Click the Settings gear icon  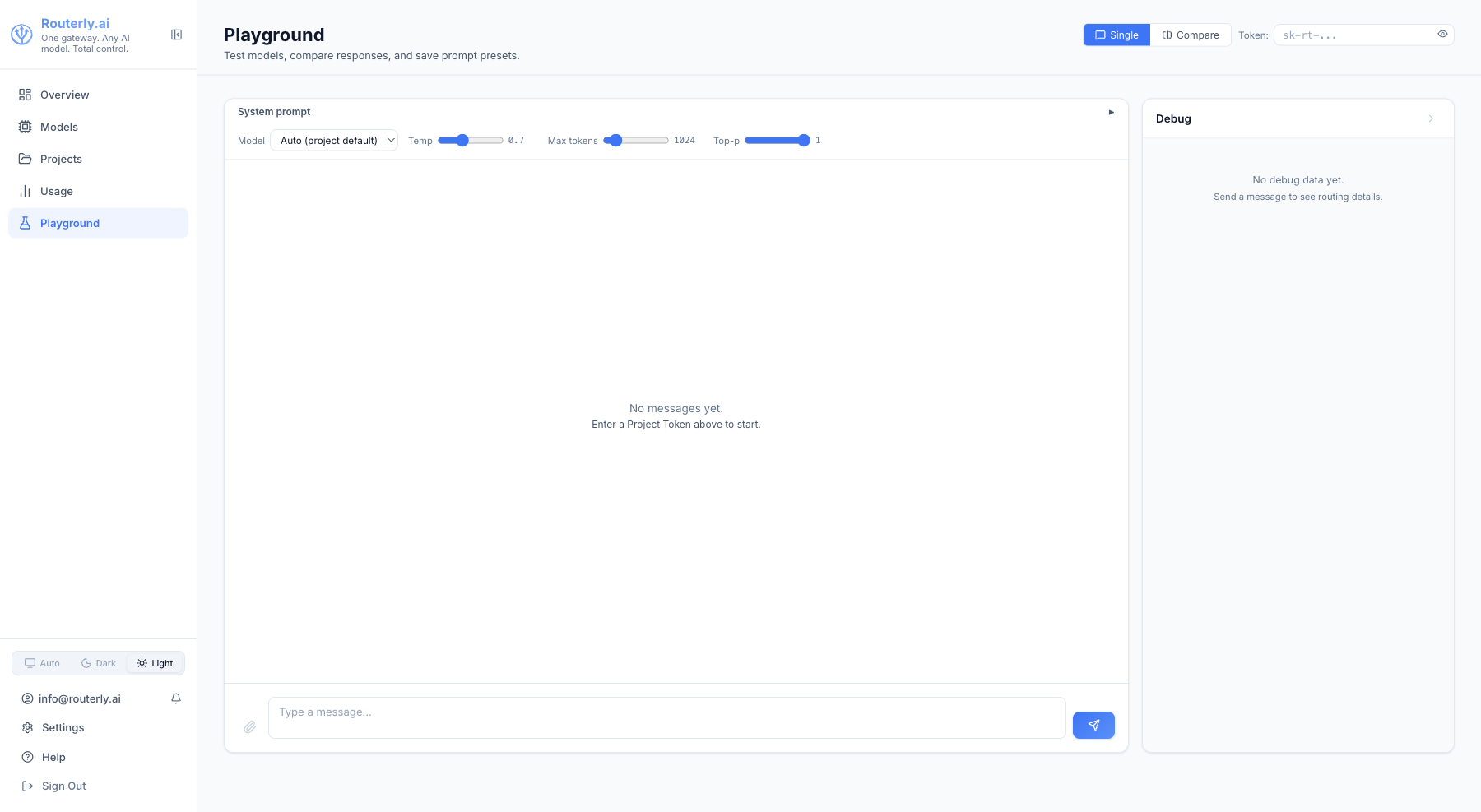tap(28, 727)
